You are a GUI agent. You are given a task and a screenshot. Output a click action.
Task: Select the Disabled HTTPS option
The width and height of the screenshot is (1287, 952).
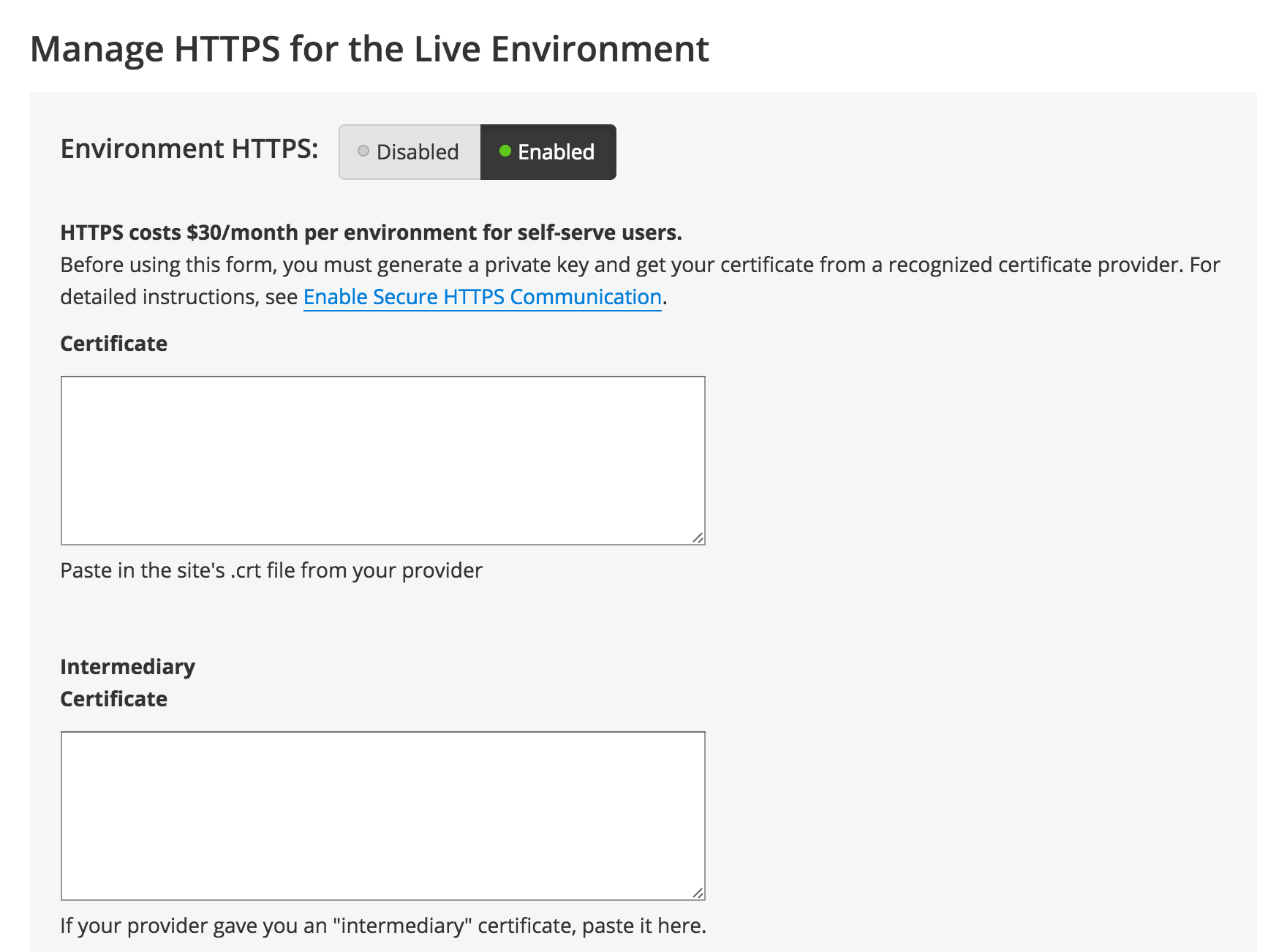[x=409, y=152]
